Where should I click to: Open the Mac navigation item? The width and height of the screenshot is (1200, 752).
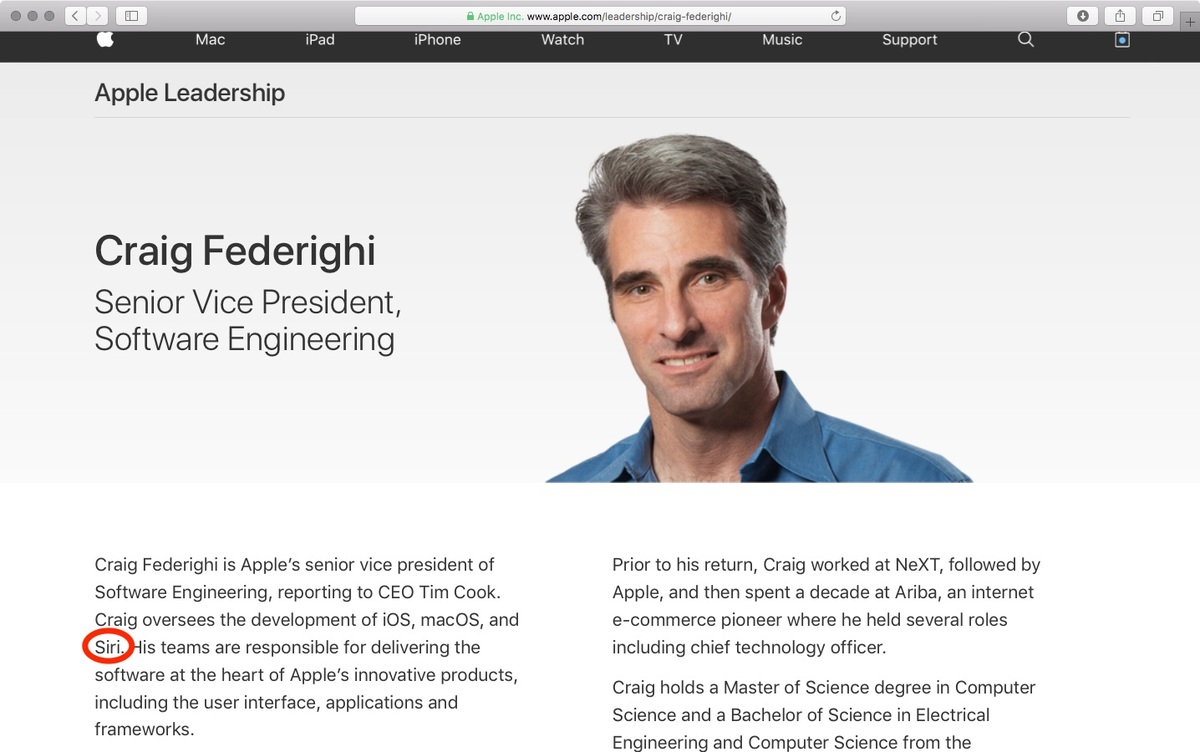coord(210,40)
